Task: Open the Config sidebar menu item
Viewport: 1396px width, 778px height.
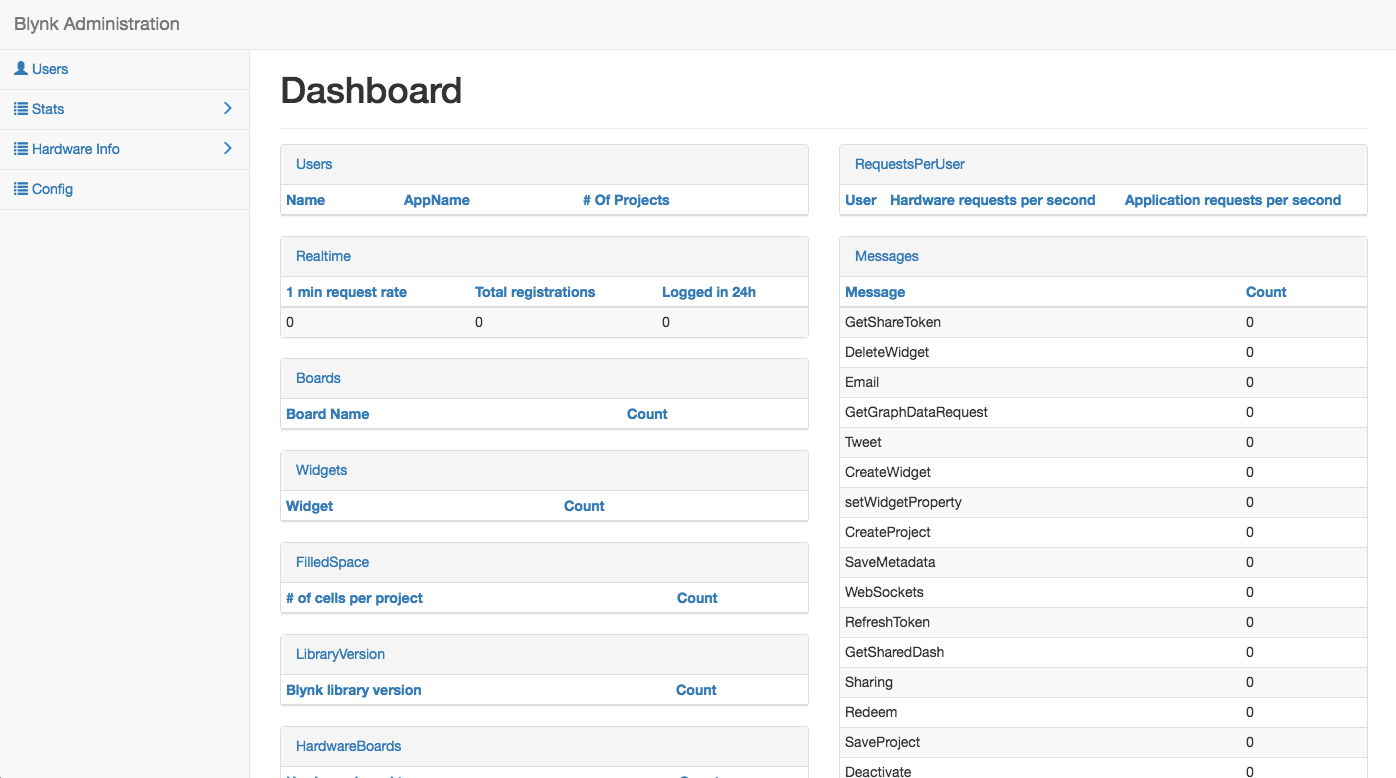Action: click(124, 189)
